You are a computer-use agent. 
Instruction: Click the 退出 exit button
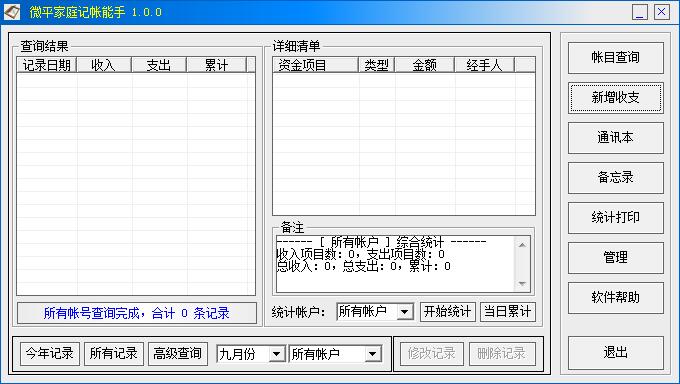coord(615,353)
